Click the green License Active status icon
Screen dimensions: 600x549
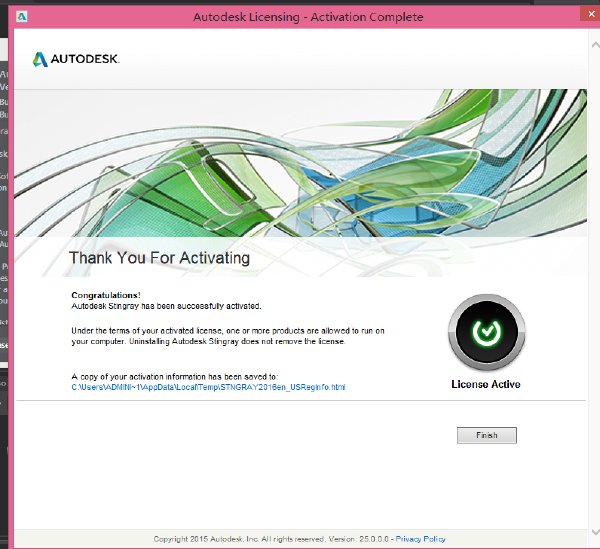pos(486,332)
